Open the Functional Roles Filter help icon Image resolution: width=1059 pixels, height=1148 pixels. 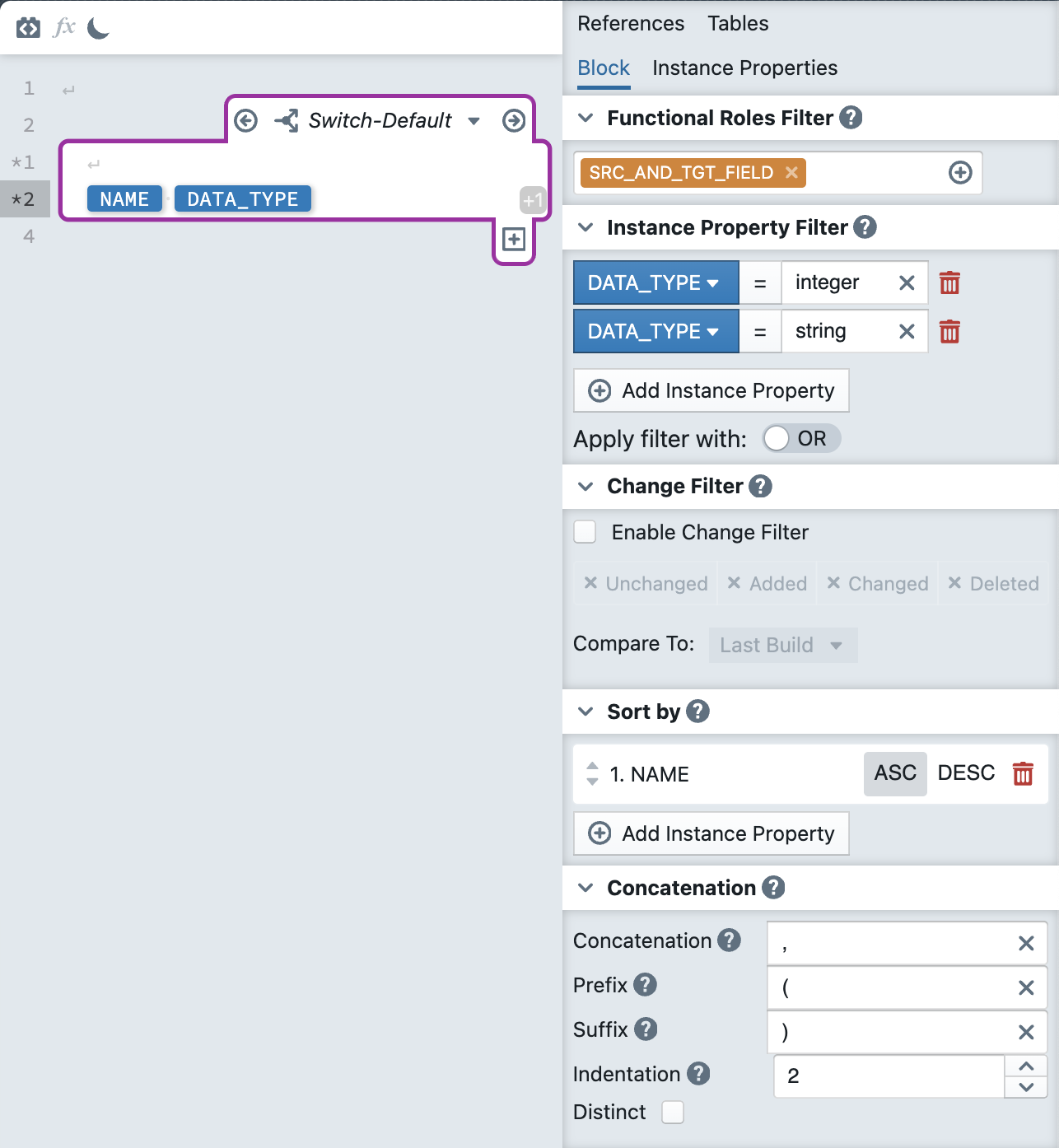pos(851,118)
